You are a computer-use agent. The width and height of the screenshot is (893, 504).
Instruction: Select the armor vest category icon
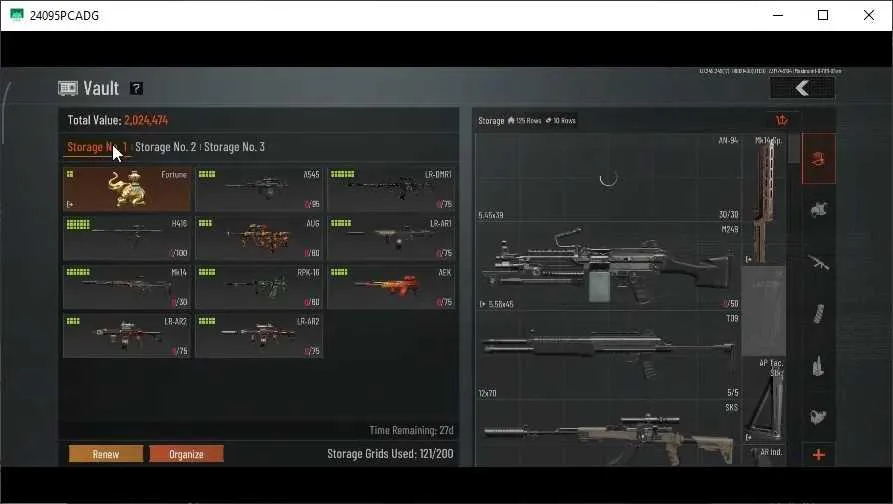coord(818,210)
